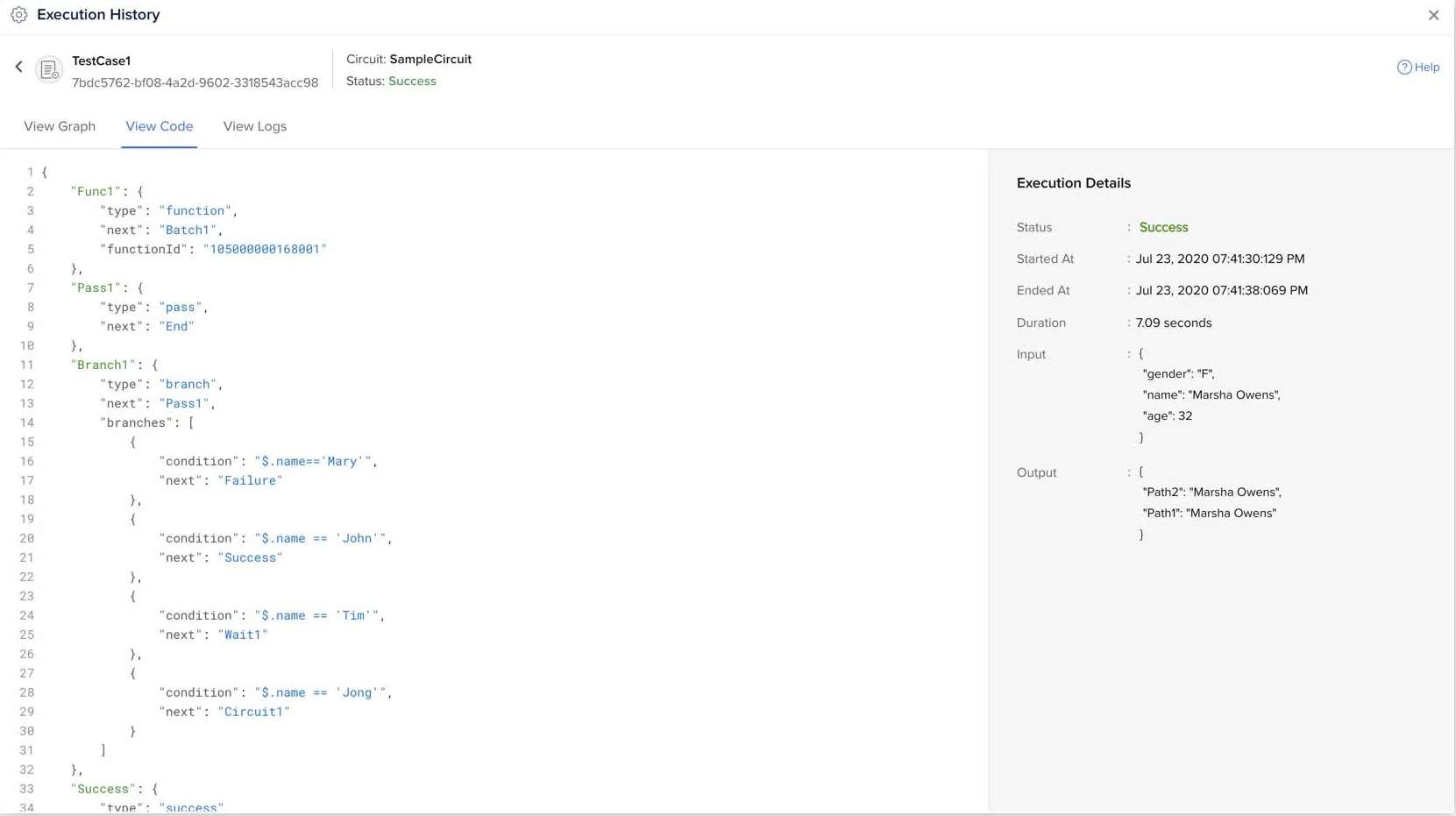This screenshot has width=1456, height=816.
Task: Select the View Code tab
Action: click(159, 126)
